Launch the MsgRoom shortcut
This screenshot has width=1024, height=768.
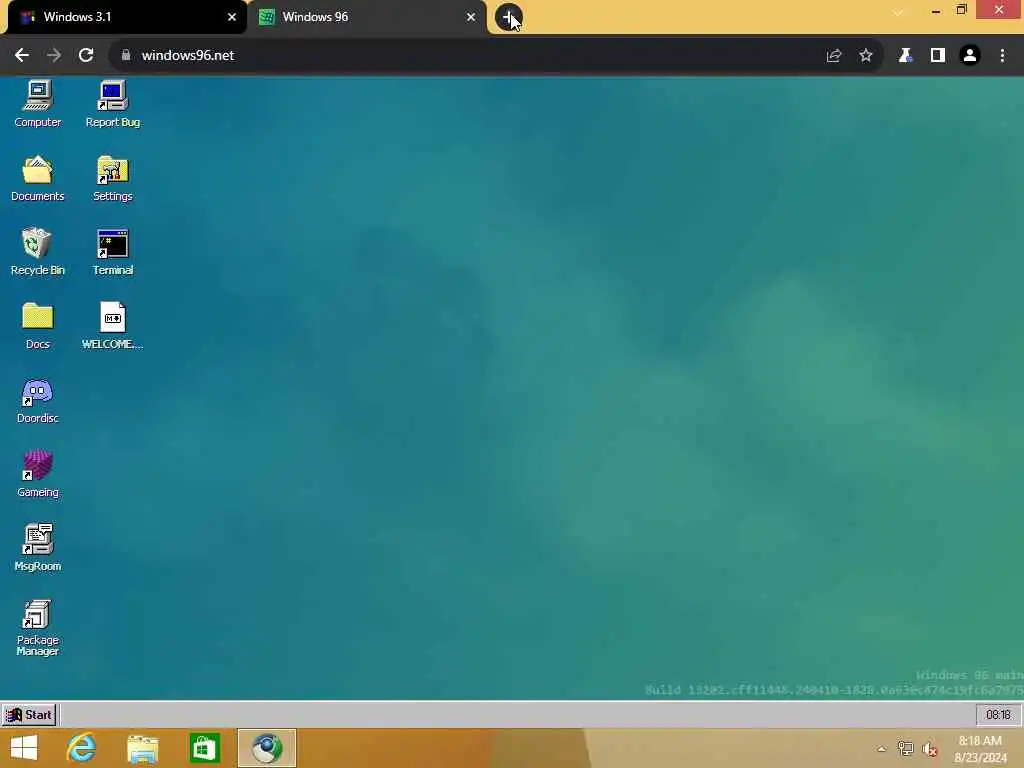pos(37,548)
